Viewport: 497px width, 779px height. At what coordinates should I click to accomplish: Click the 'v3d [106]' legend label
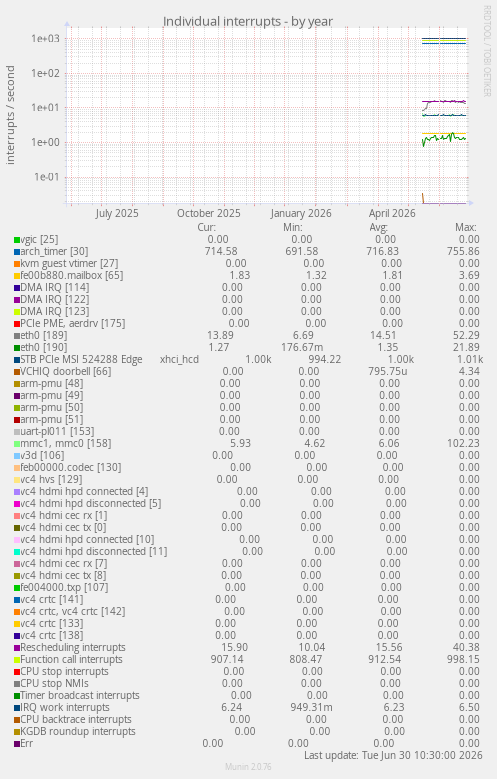point(42,455)
